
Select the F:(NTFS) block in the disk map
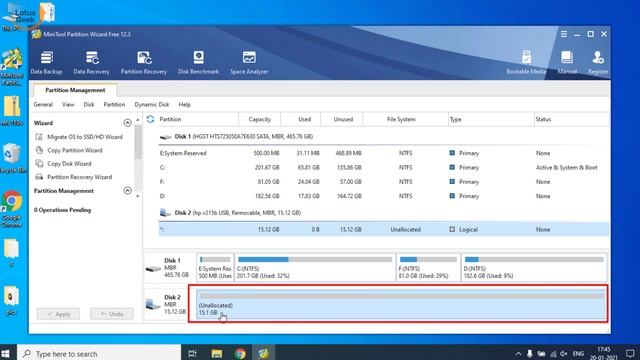click(428, 268)
